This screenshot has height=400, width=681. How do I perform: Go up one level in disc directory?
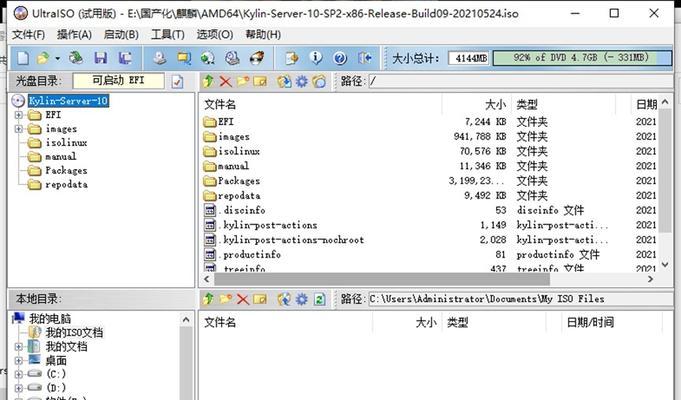[208, 81]
